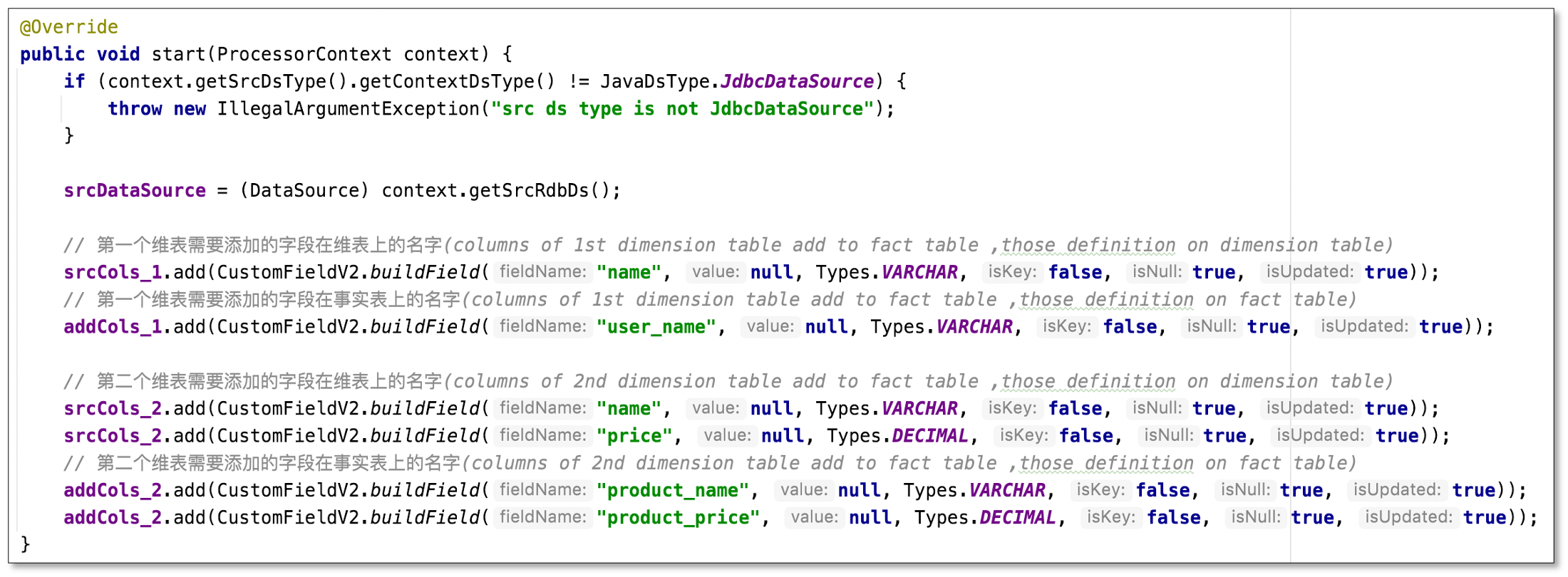1568x577 pixels.
Task: Click the fieldName hint before "user_name"
Action: tap(542, 326)
